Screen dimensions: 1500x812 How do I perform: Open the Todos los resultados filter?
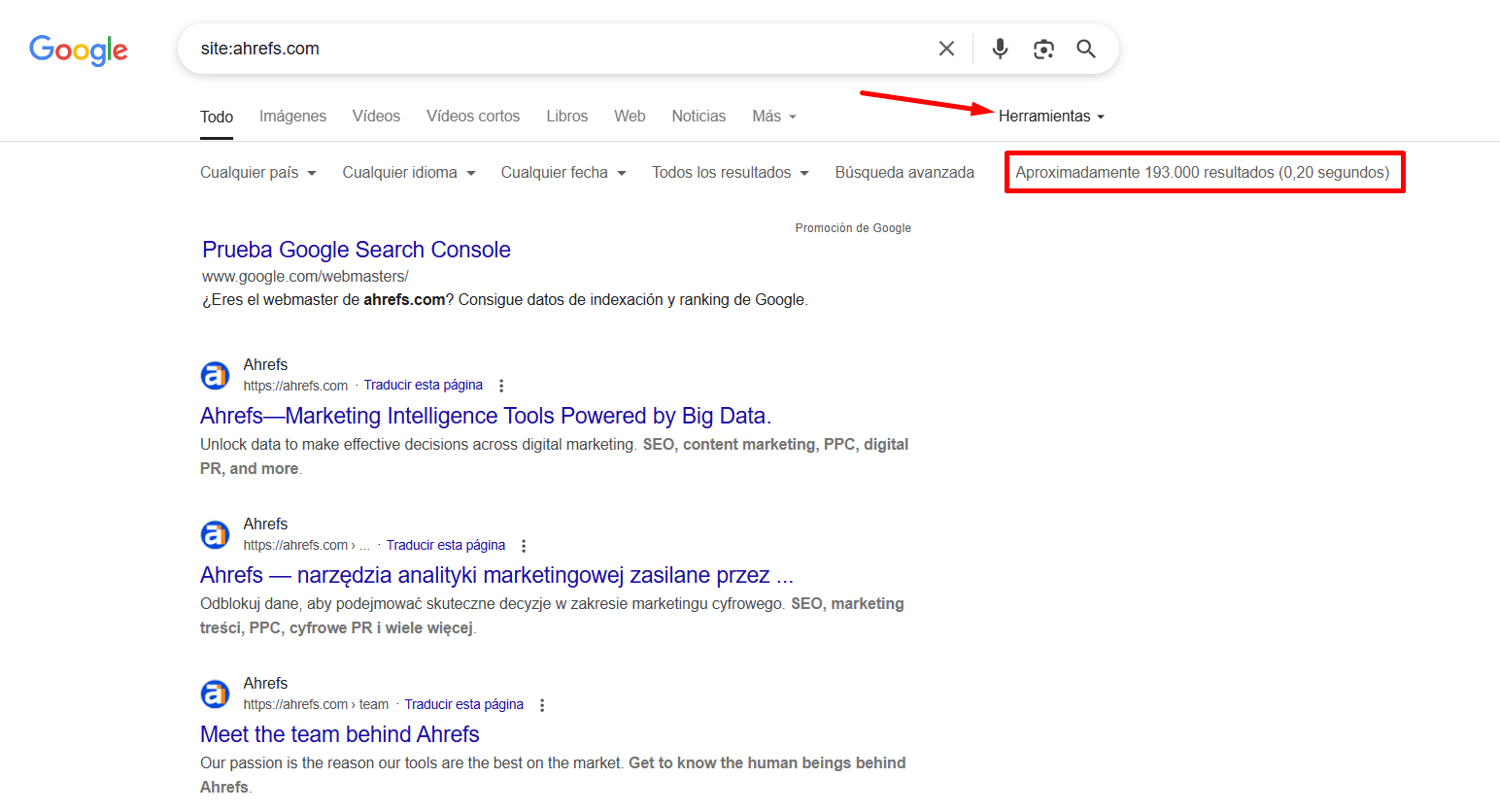[731, 173]
